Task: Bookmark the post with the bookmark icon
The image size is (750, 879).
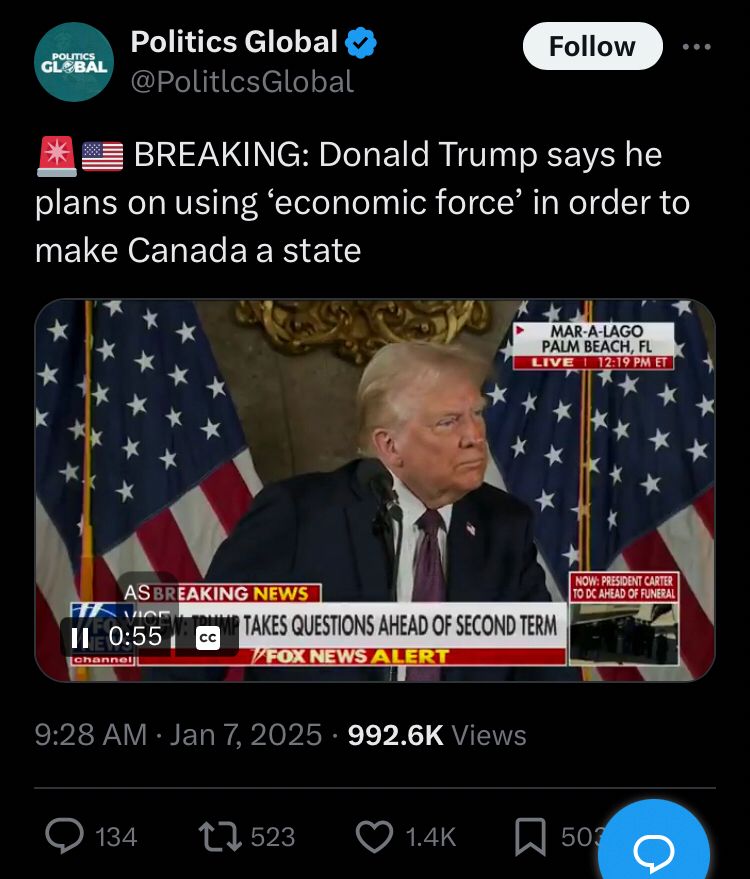Action: click(x=530, y=836)
